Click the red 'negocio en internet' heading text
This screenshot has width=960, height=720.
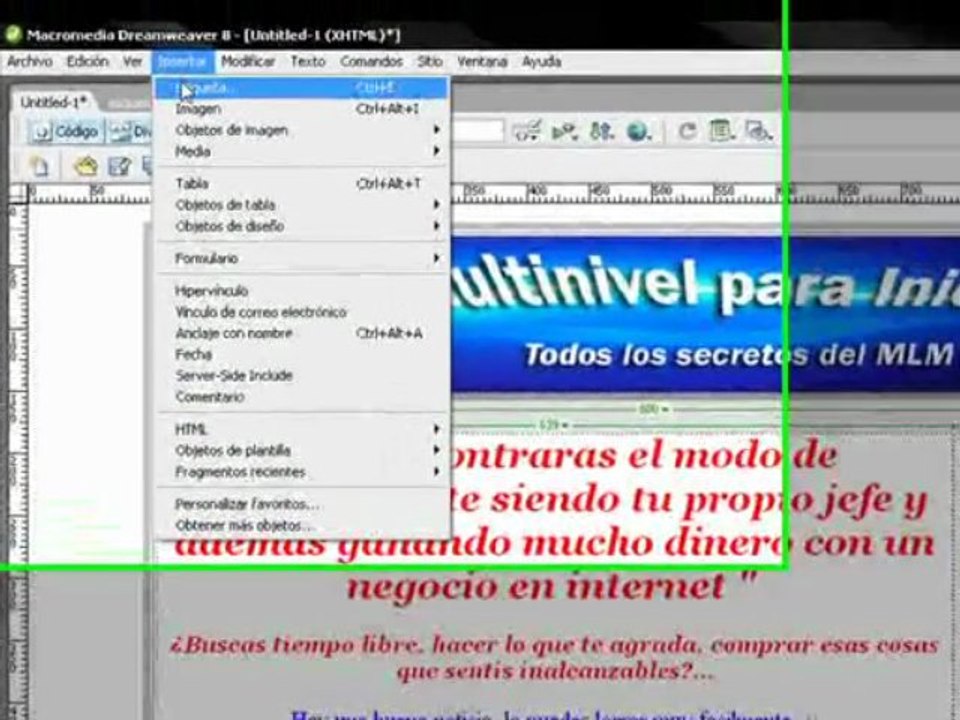point(552,586)
